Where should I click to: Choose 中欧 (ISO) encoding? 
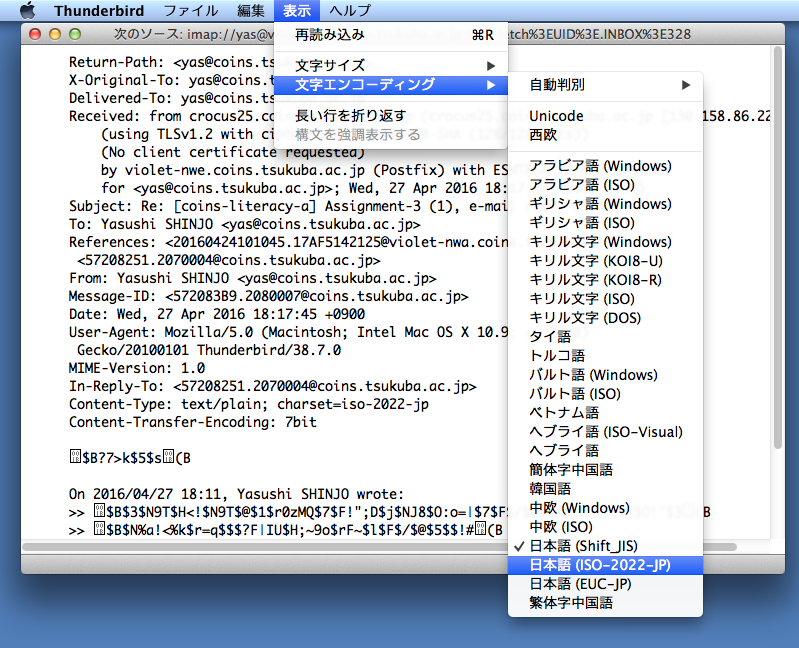(x=605, y=527)
